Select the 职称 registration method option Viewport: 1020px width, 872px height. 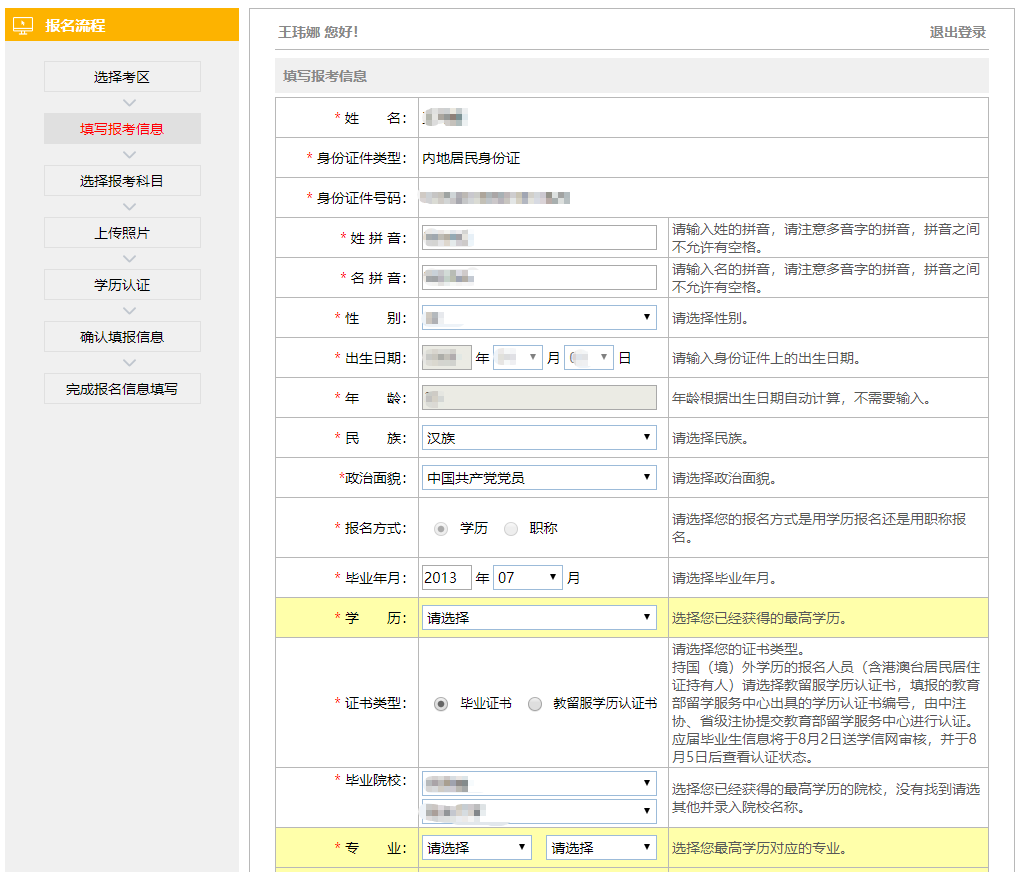click(x=511, y=528)
